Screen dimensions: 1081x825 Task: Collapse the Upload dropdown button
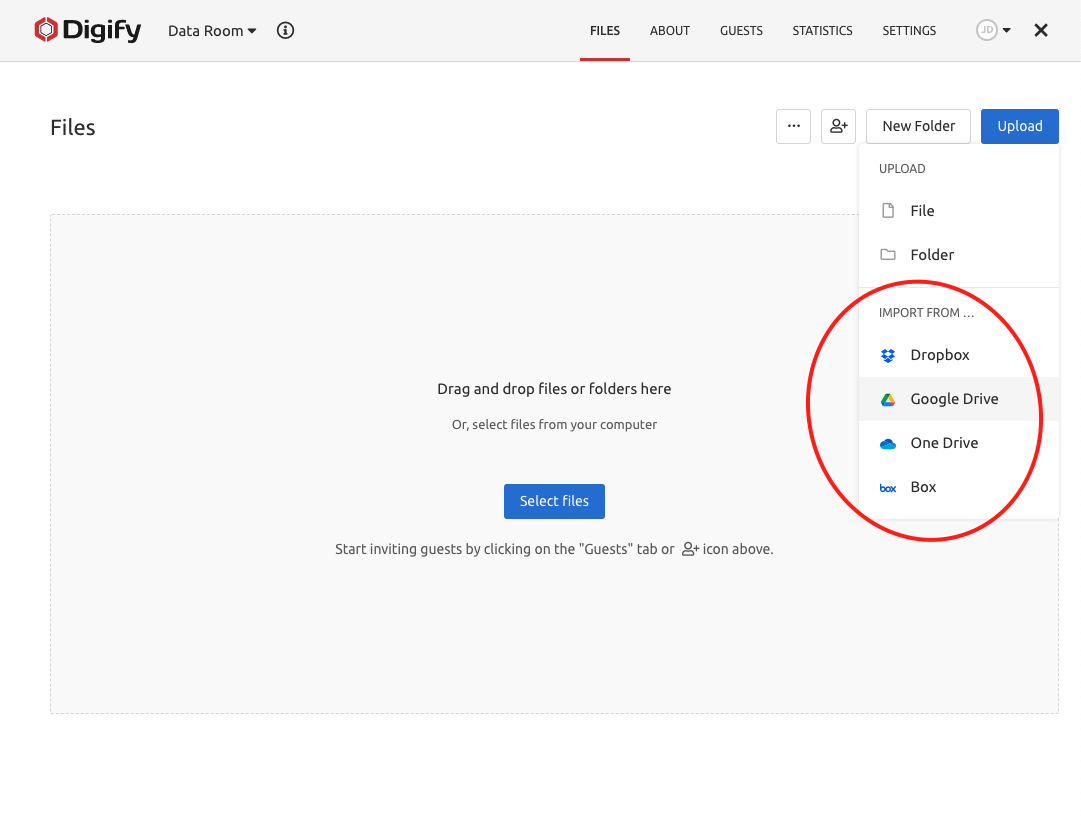click(1019, 126)
